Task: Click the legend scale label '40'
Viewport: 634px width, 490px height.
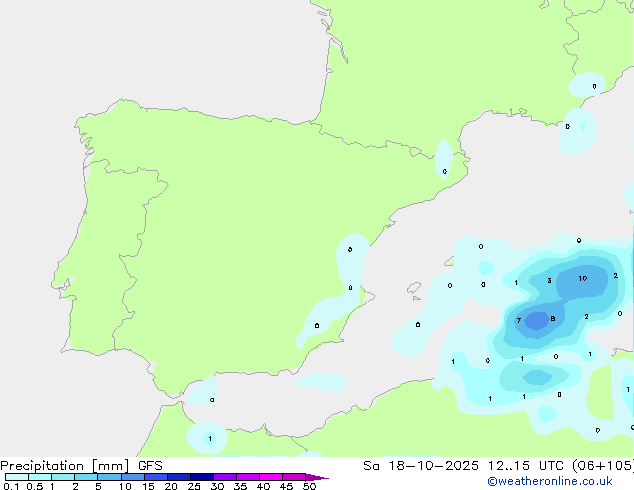Action: 263,486
